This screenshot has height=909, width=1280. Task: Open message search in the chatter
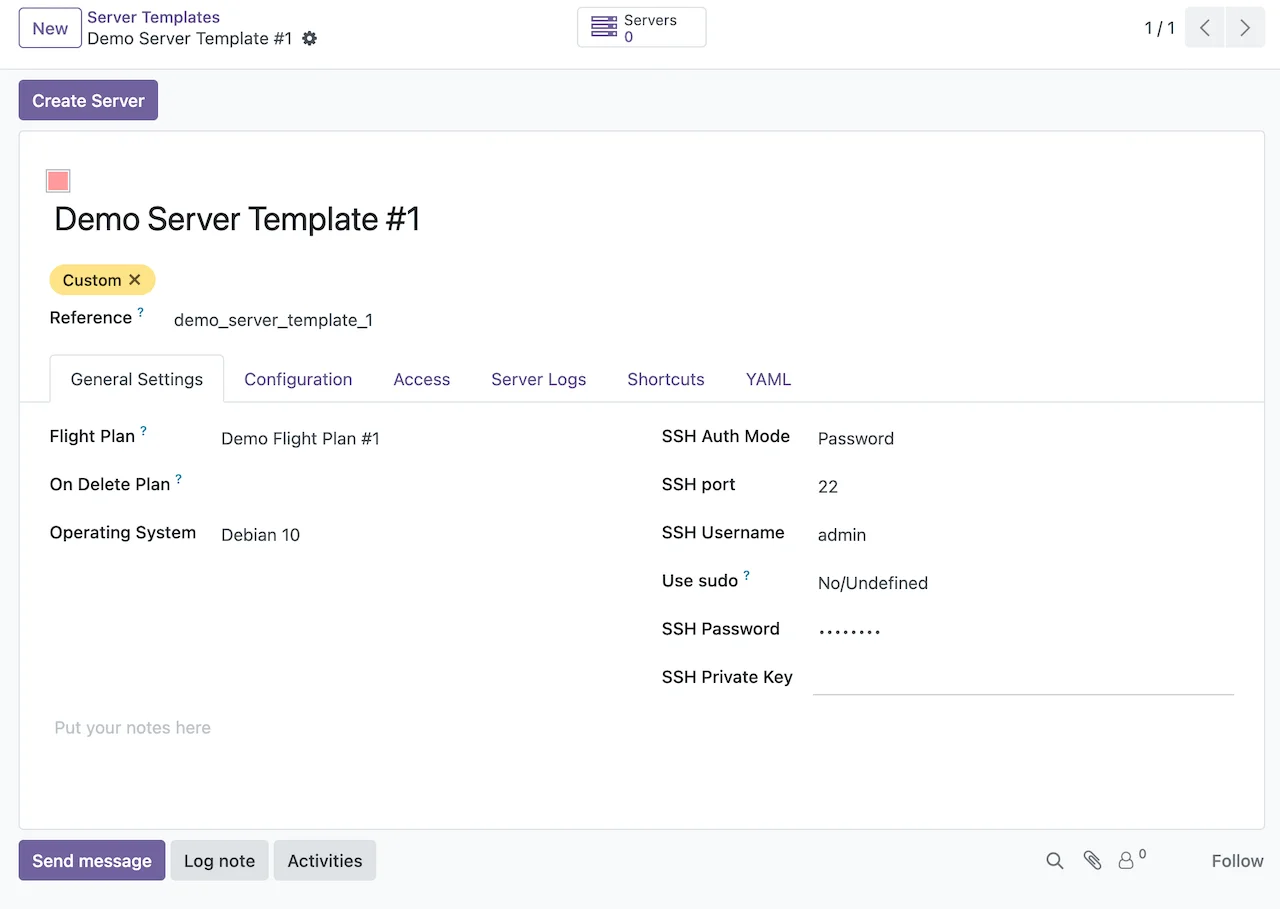1054,860
